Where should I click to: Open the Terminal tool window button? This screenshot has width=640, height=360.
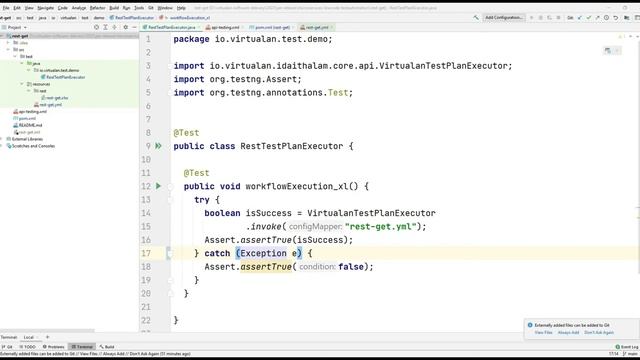tap(82, 347)
